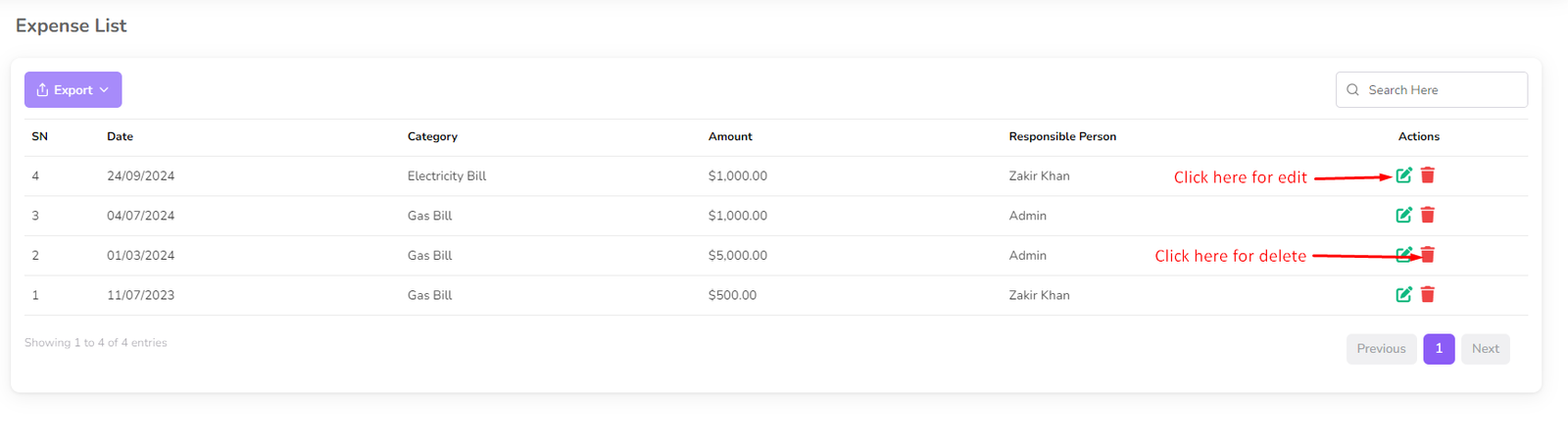Sort by the Responsible Person column header
The height and width of the screenshot is (447, 1568).
(1062, 137)
